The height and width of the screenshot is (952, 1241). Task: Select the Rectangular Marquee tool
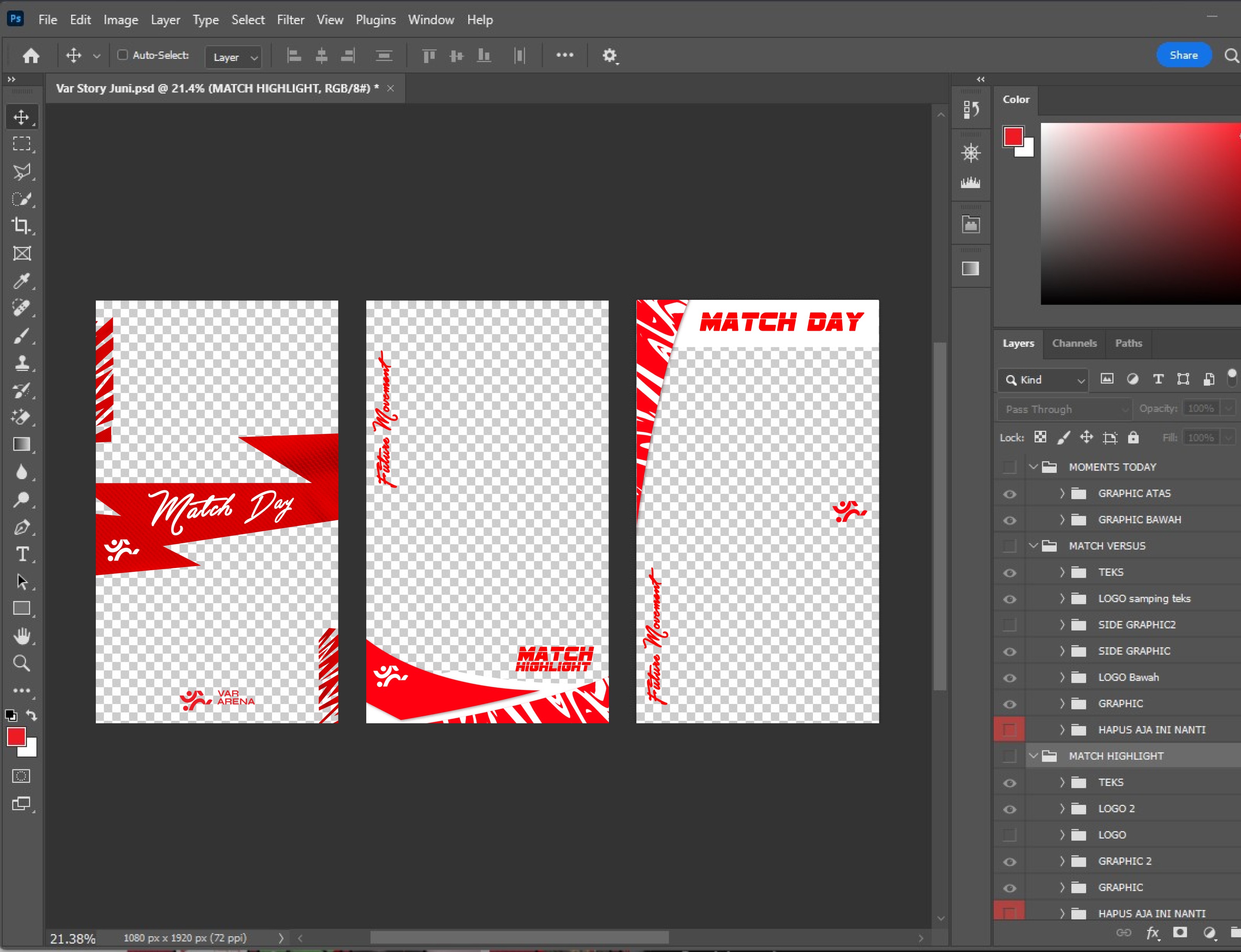pyautogui.click(x=22, y=144)
